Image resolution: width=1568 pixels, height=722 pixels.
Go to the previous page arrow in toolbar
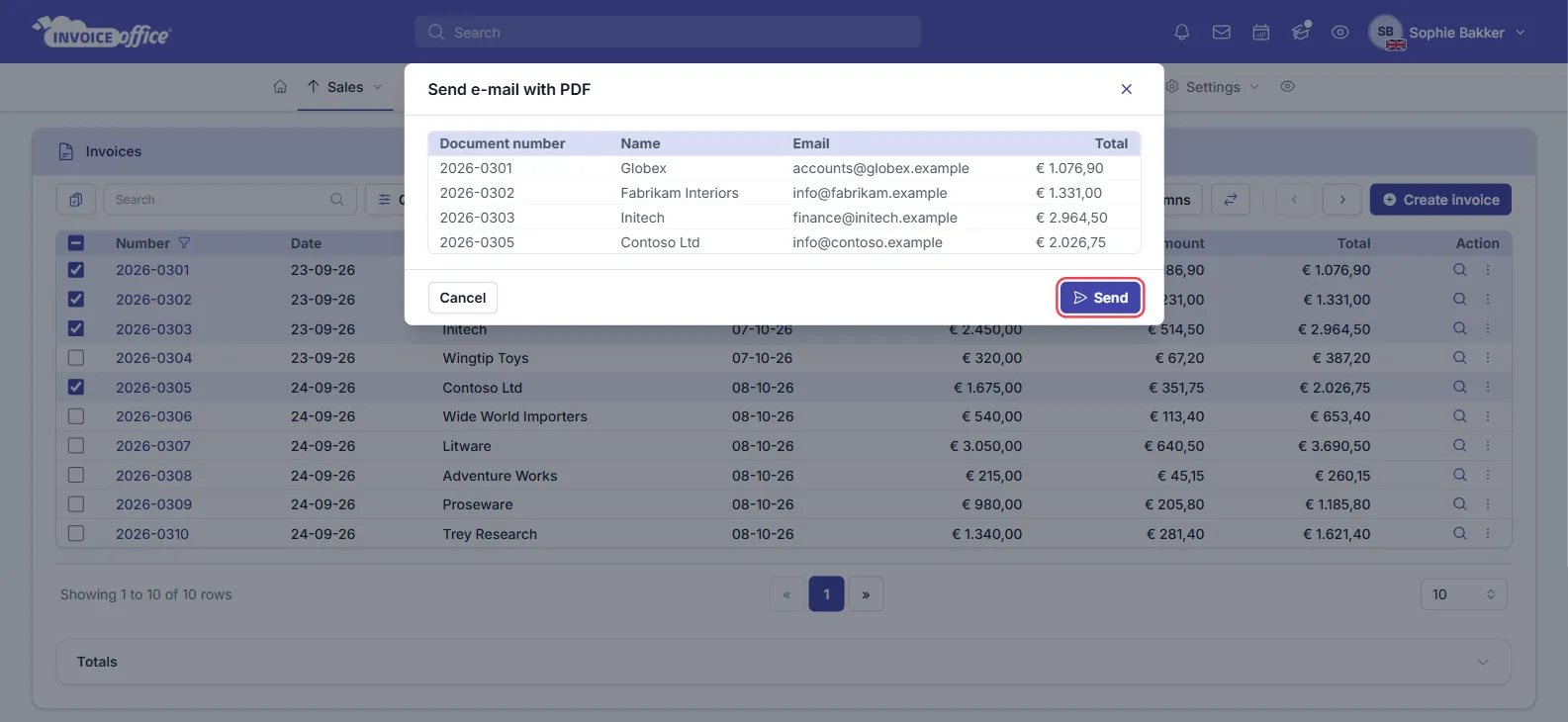point(1294,200)
